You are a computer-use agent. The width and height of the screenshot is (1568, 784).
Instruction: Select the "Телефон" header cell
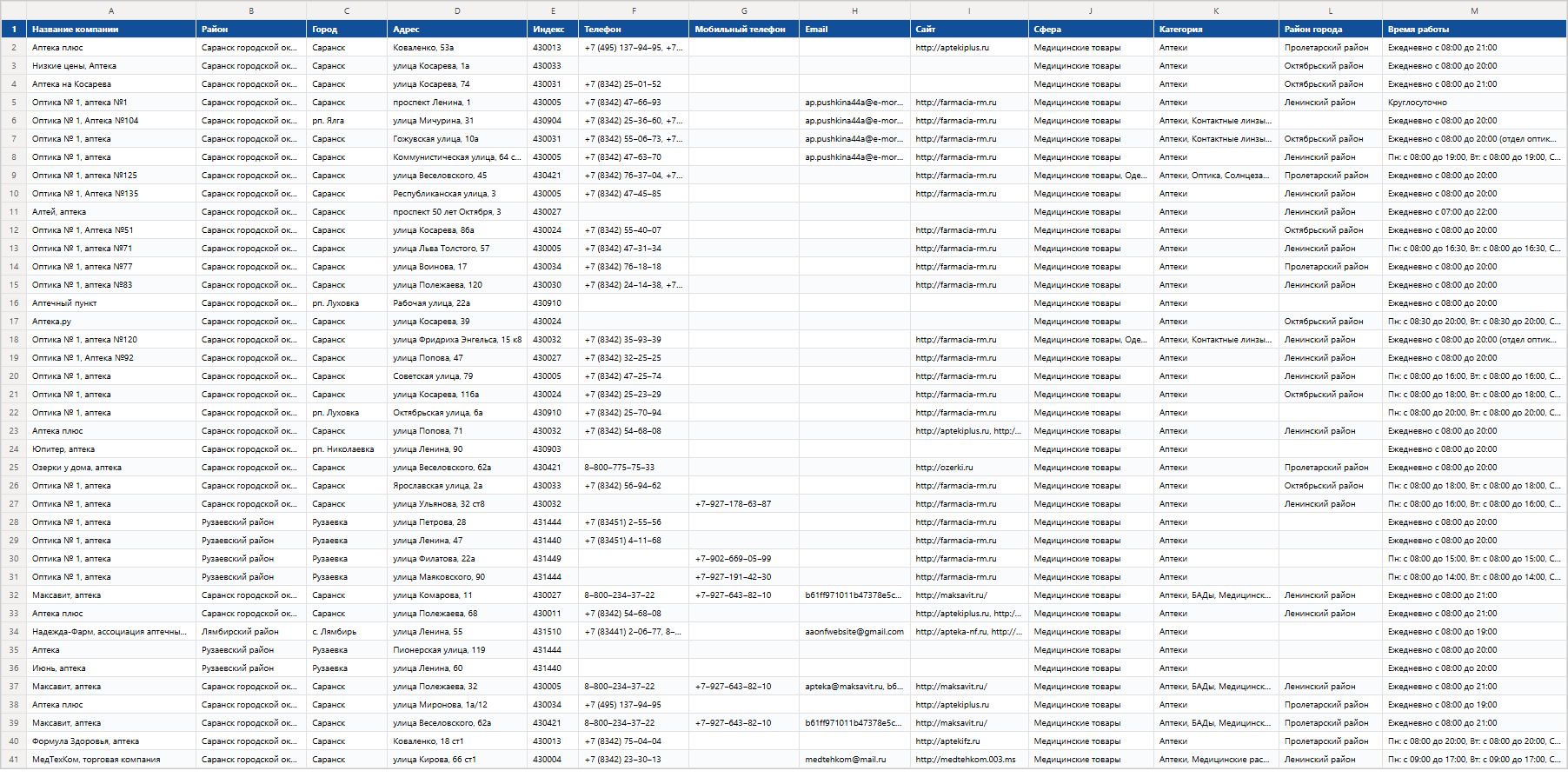pyautogui.click(x=634, y=29)
